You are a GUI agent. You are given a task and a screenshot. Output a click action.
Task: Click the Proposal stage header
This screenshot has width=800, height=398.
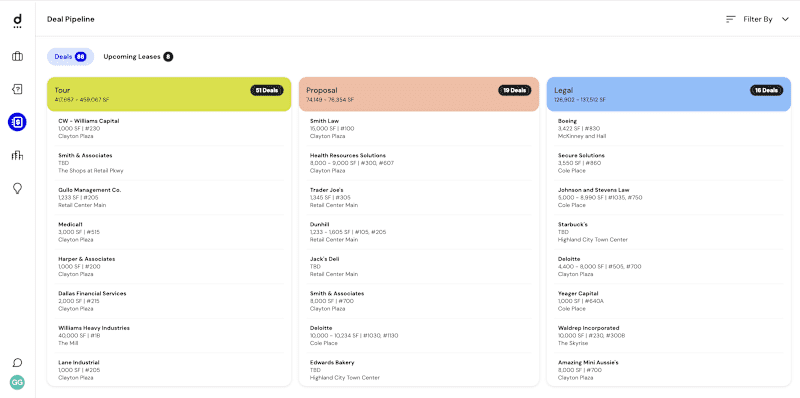point(419,94)
